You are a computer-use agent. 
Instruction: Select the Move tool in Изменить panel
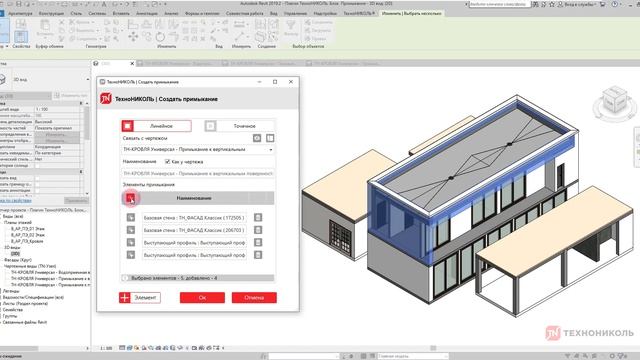133,37
